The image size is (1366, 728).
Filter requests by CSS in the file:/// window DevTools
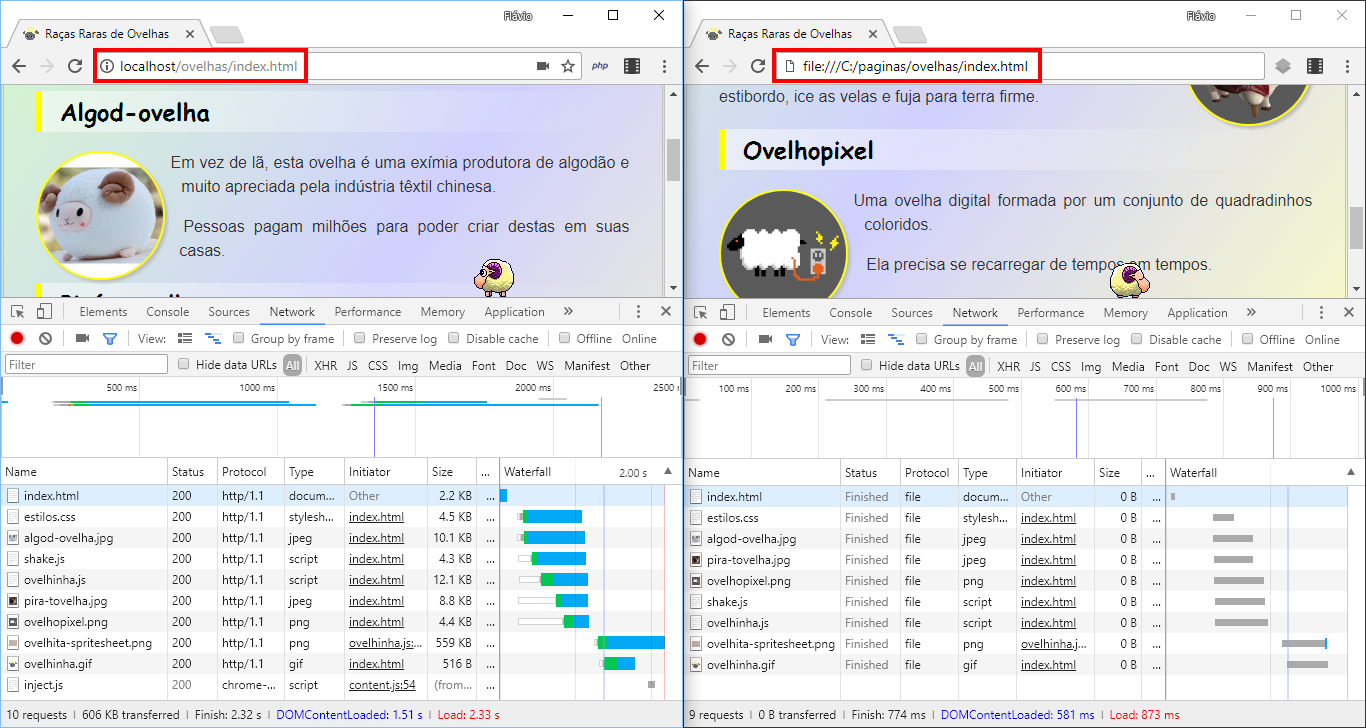point(1061,367)
